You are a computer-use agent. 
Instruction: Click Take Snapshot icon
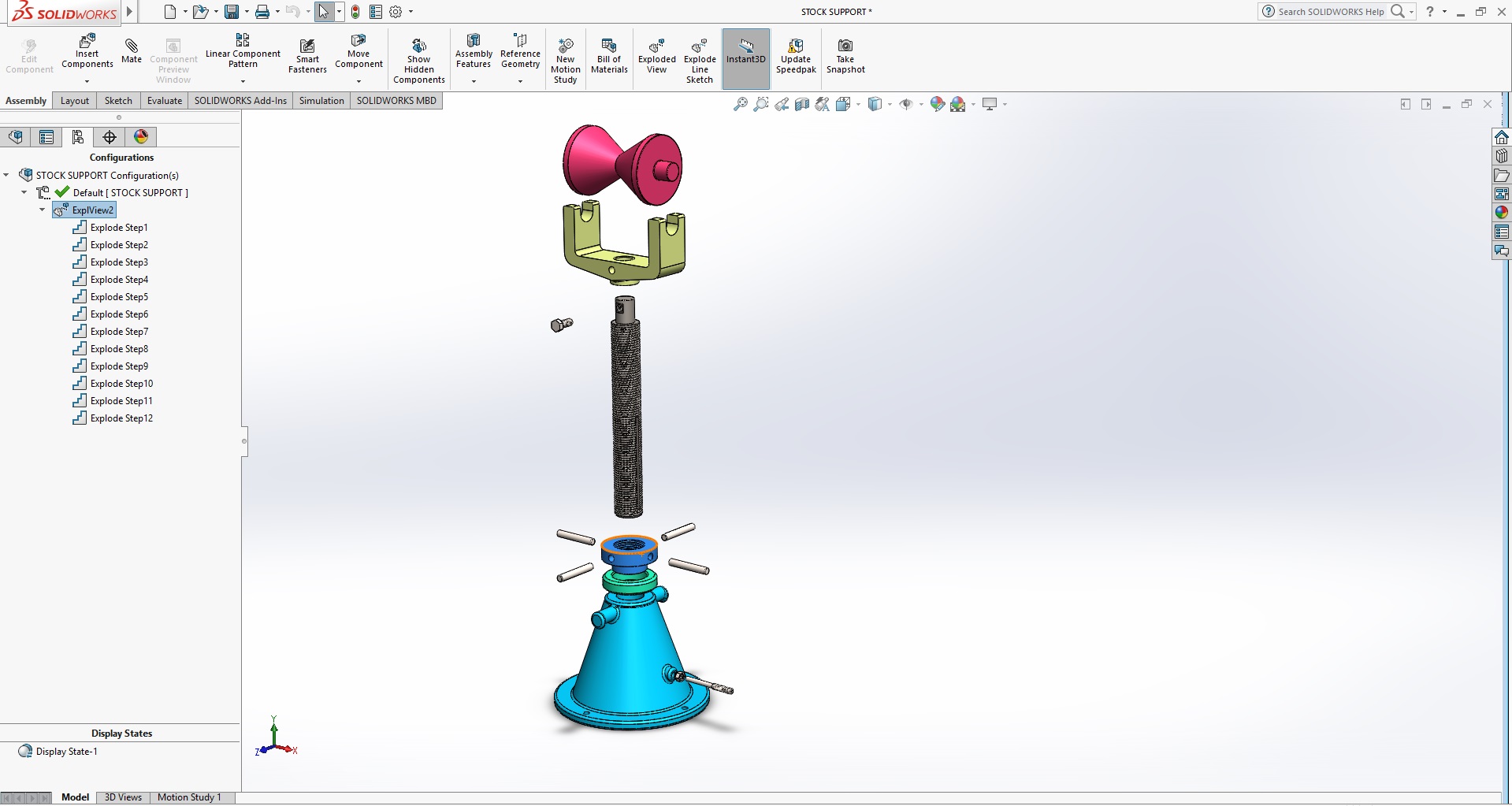(x=845, y=46)
